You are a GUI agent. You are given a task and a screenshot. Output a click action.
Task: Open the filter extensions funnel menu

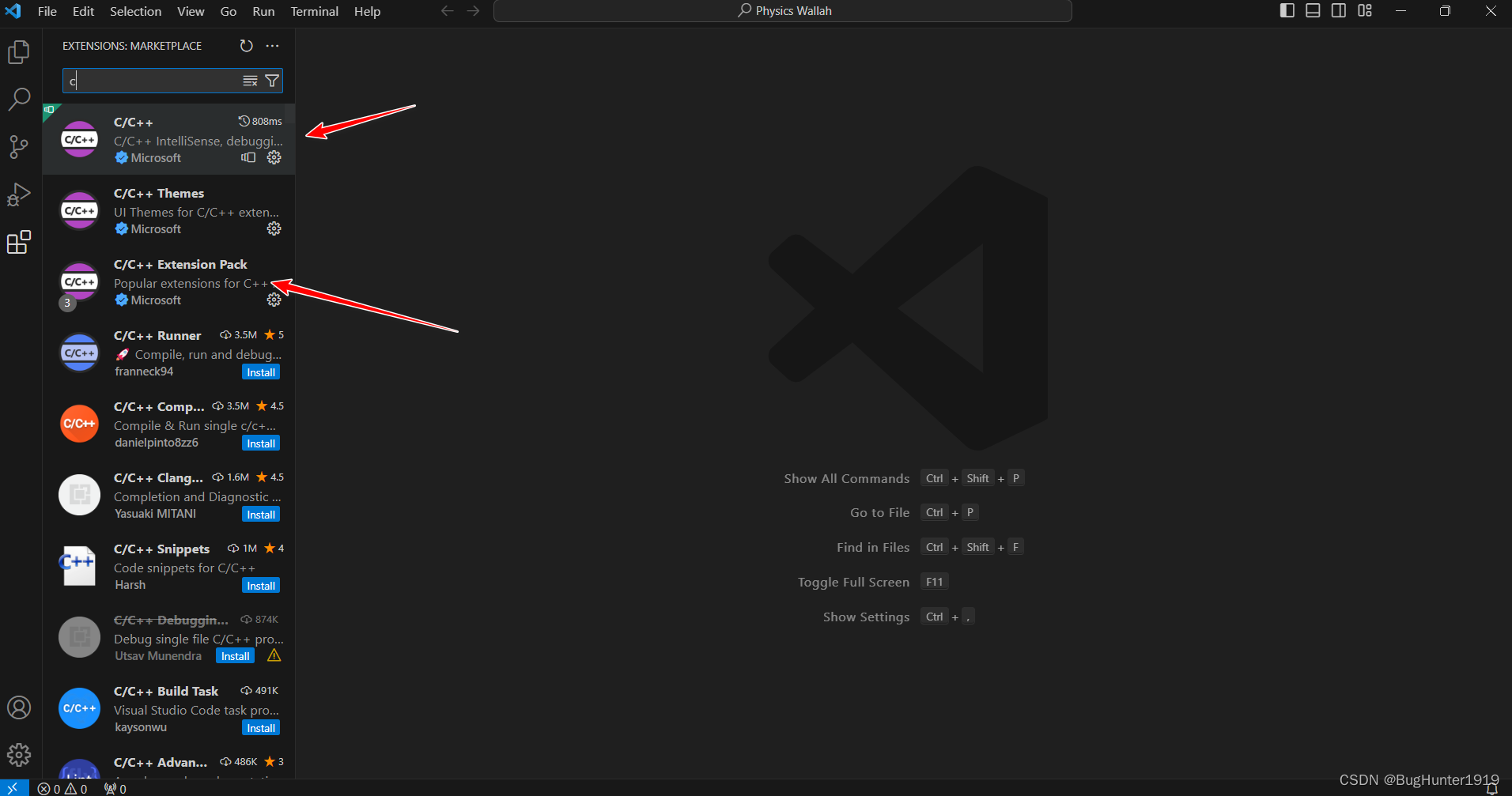272,81
